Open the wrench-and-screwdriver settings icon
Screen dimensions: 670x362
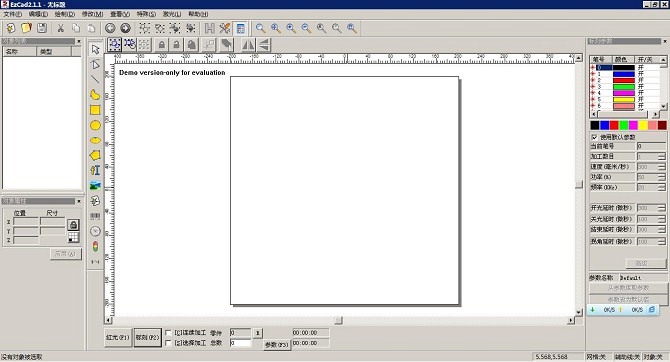click(225, 28)
